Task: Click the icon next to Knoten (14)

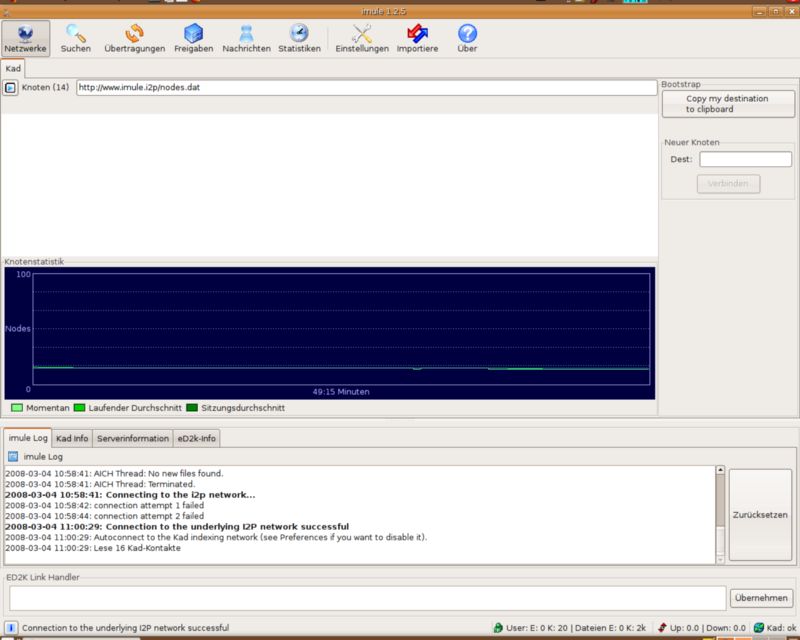Action: pyautogui.click(x=10, y=88)
